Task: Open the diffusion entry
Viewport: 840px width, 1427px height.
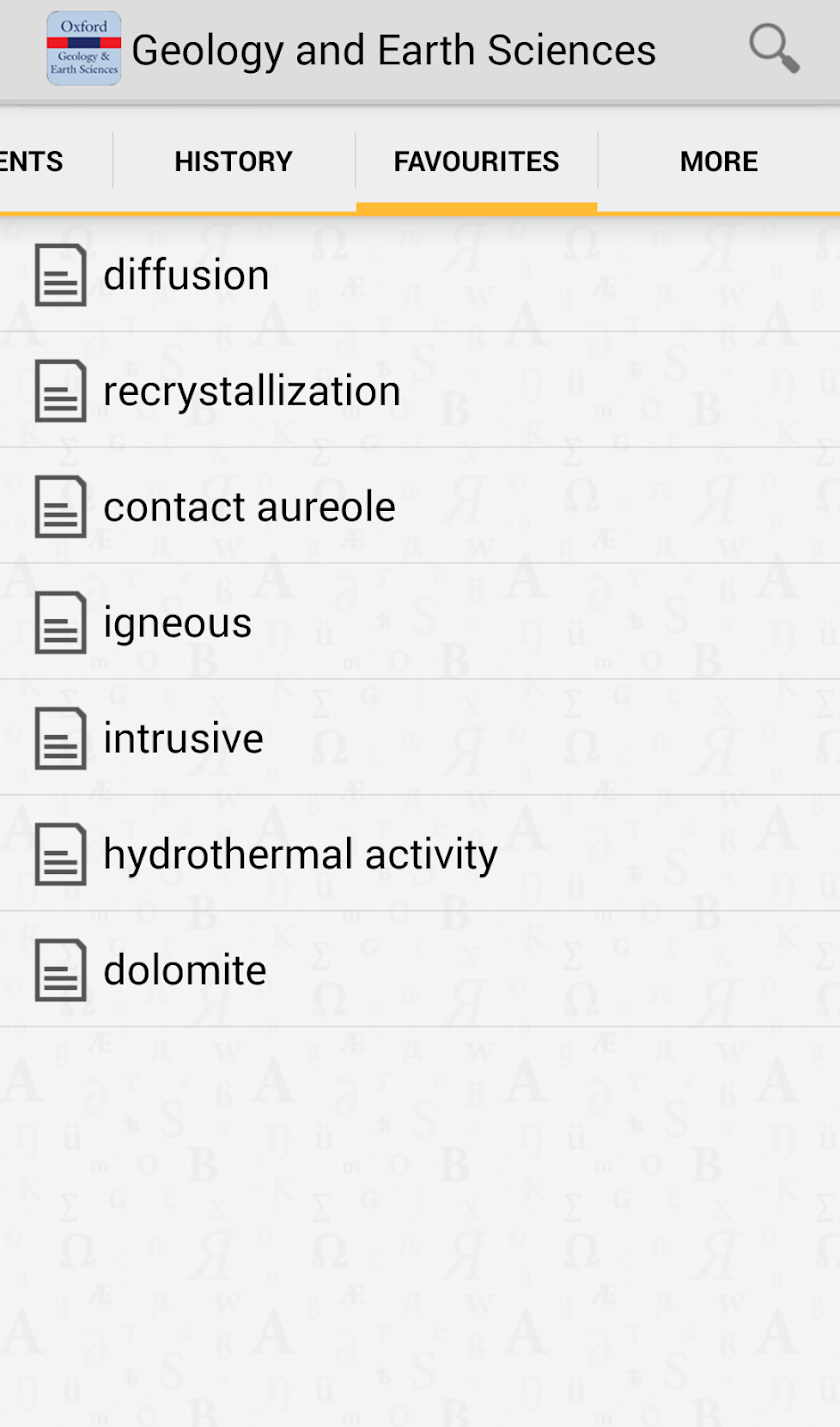Action: (x=186, y=275)
